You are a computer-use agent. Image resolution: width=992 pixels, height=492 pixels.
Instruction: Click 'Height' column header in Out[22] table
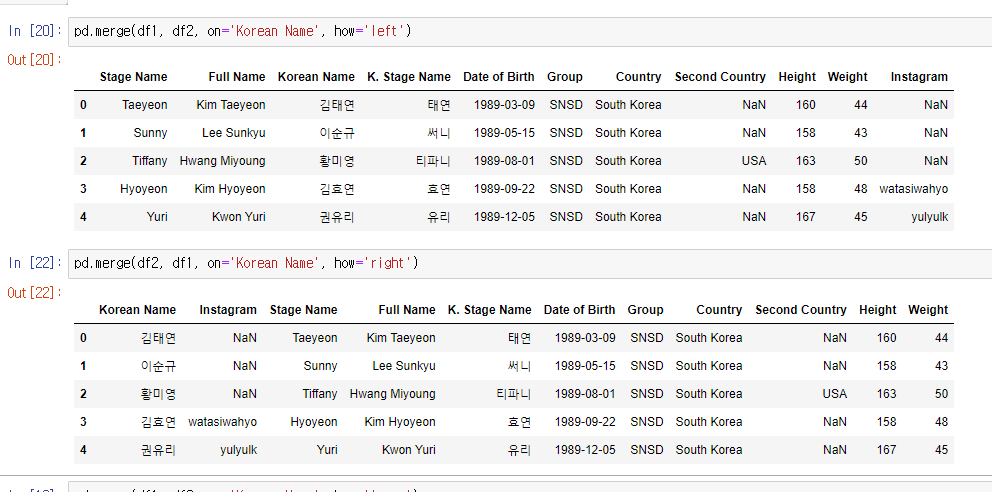tap(877, 310)
